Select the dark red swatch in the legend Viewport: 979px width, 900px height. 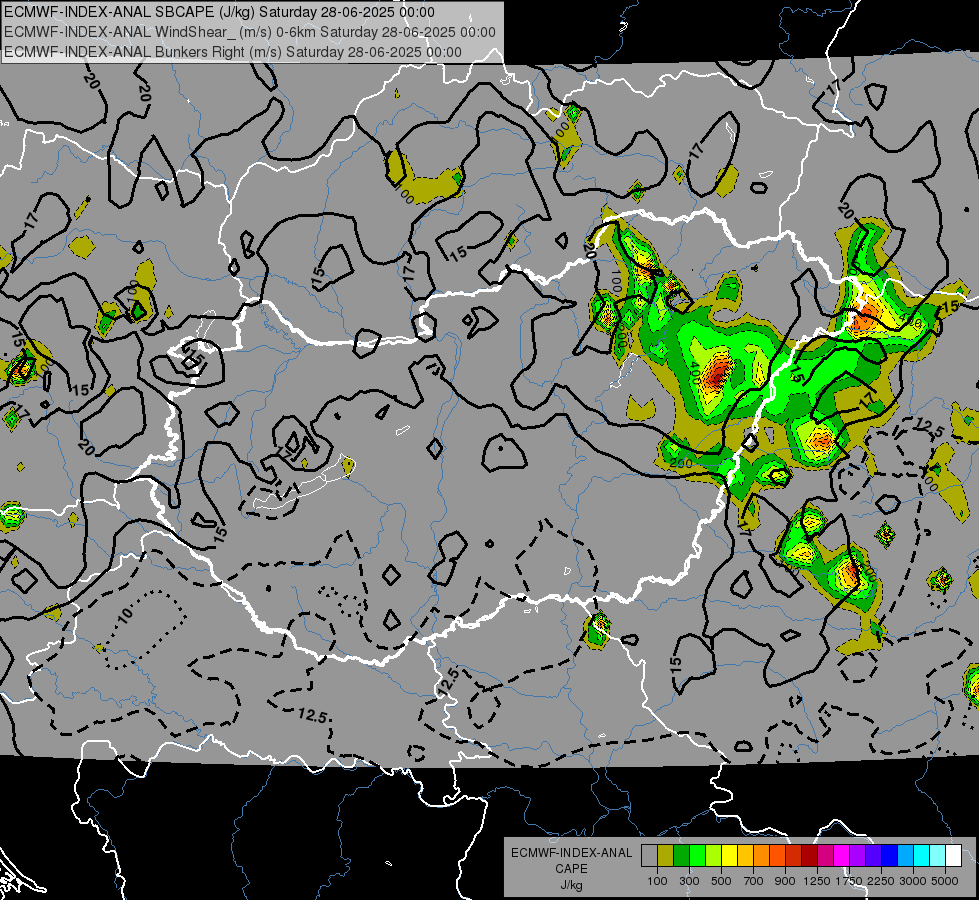810,856
